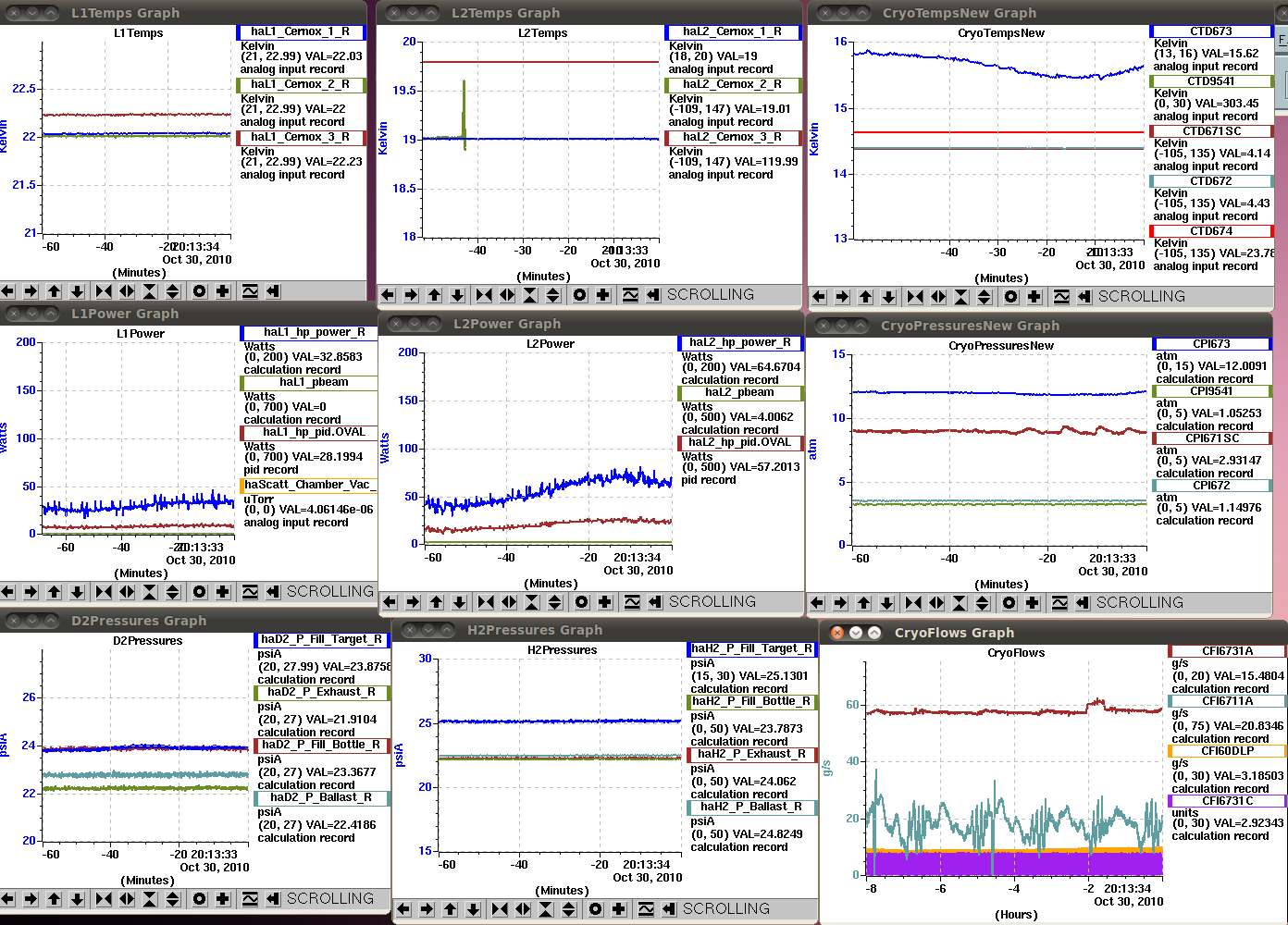
Task: Select the haD2_P_Ballast_R legend button
Action: 322,798
